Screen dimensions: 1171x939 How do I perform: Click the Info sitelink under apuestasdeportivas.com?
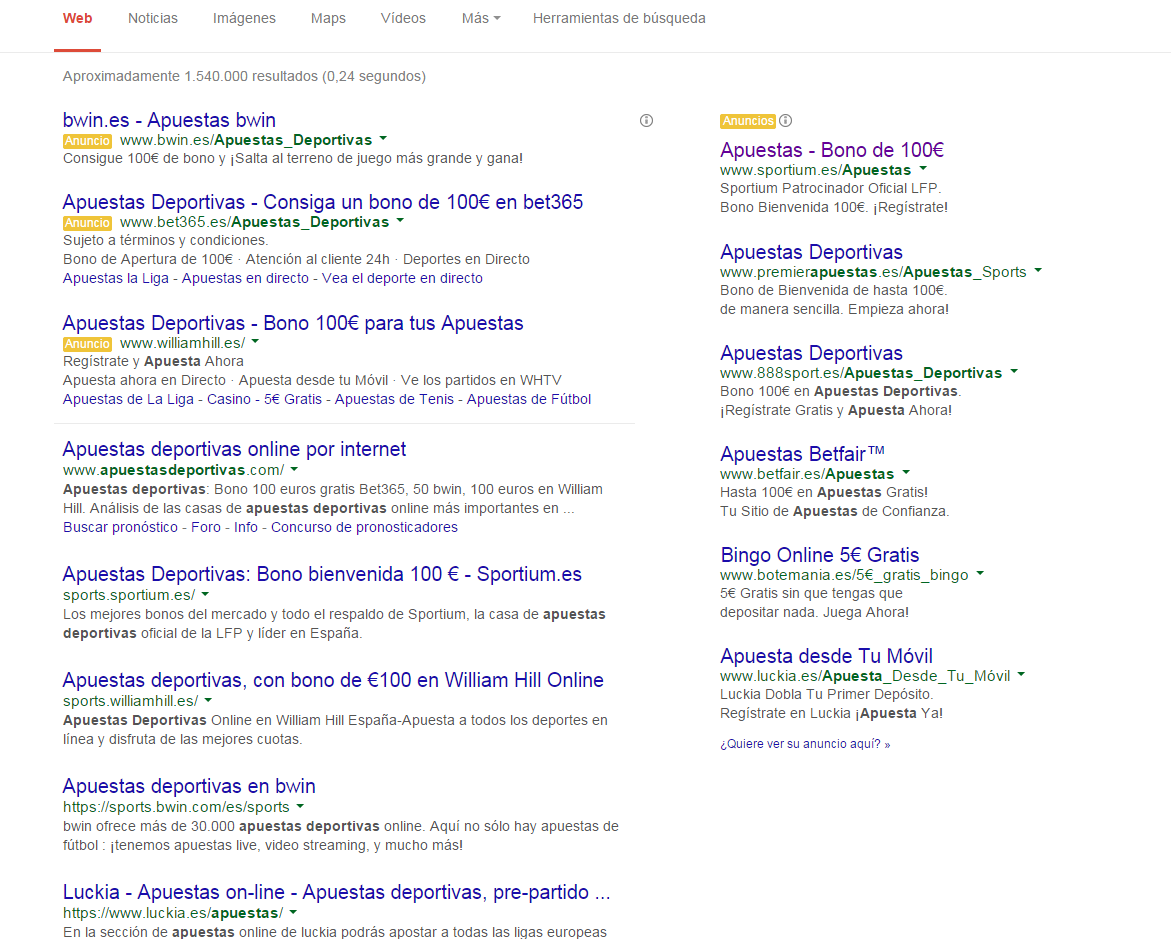pyautogui.click(x=246, y=527)
